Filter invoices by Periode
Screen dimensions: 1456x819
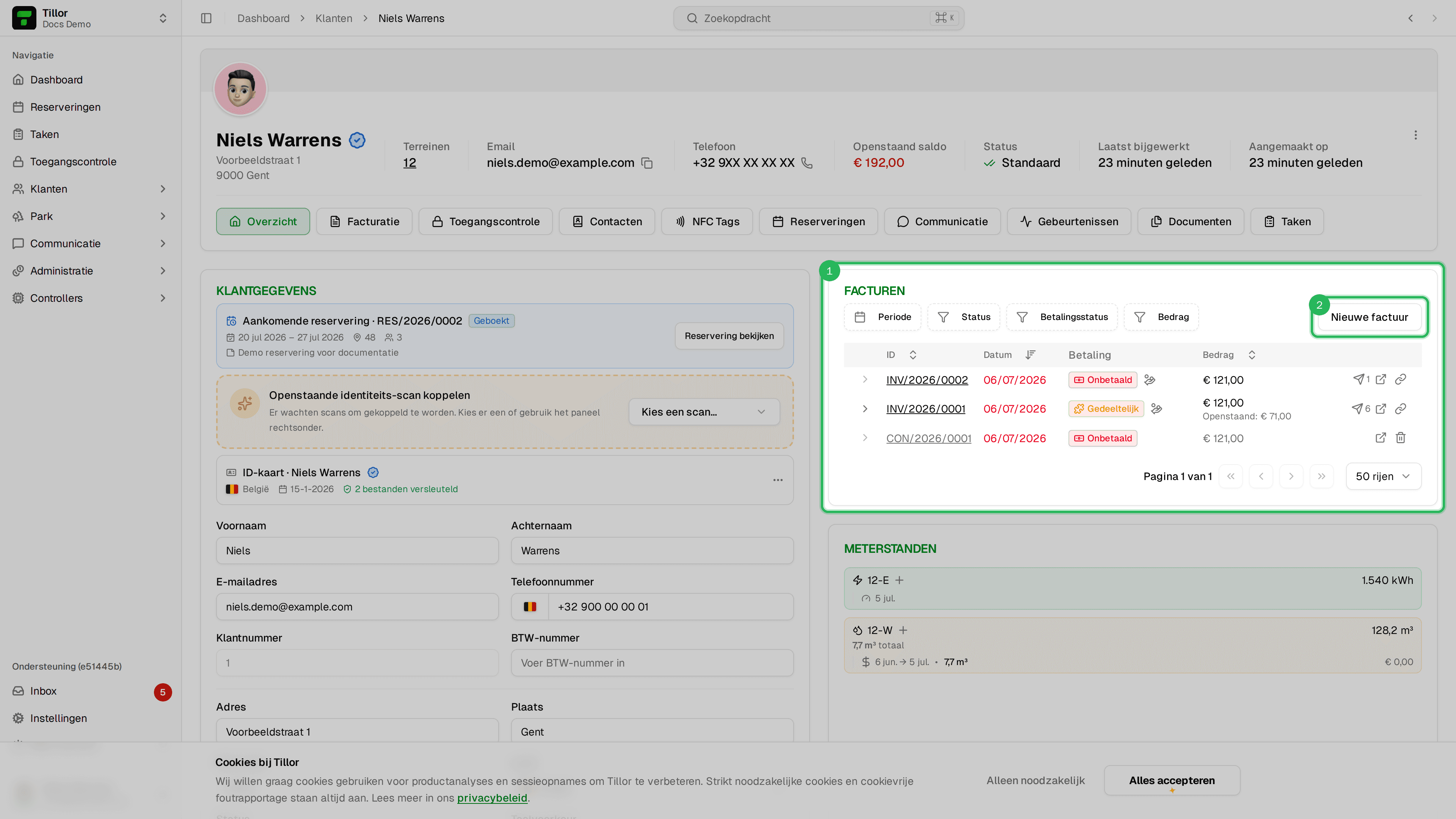pos(882,317)
